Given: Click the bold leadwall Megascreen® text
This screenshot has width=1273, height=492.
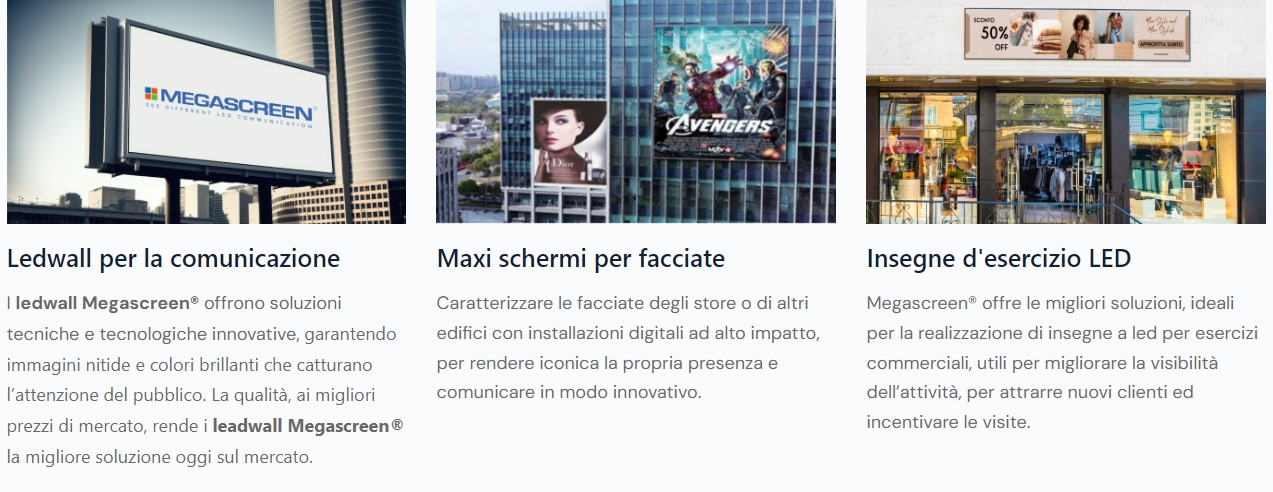Looking at the screenshot, I should 308,426.
